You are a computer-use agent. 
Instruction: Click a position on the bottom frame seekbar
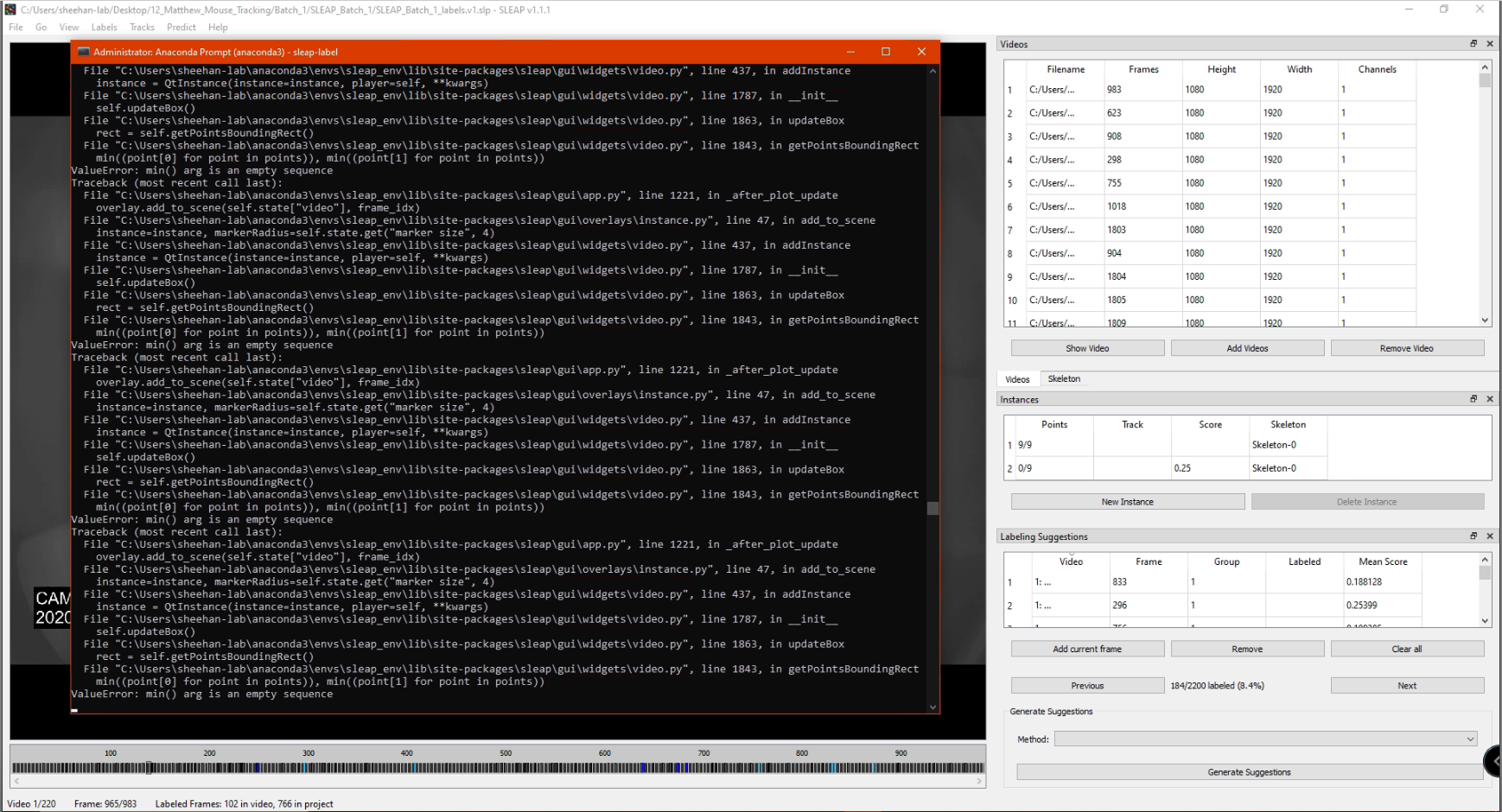(497, 766)
